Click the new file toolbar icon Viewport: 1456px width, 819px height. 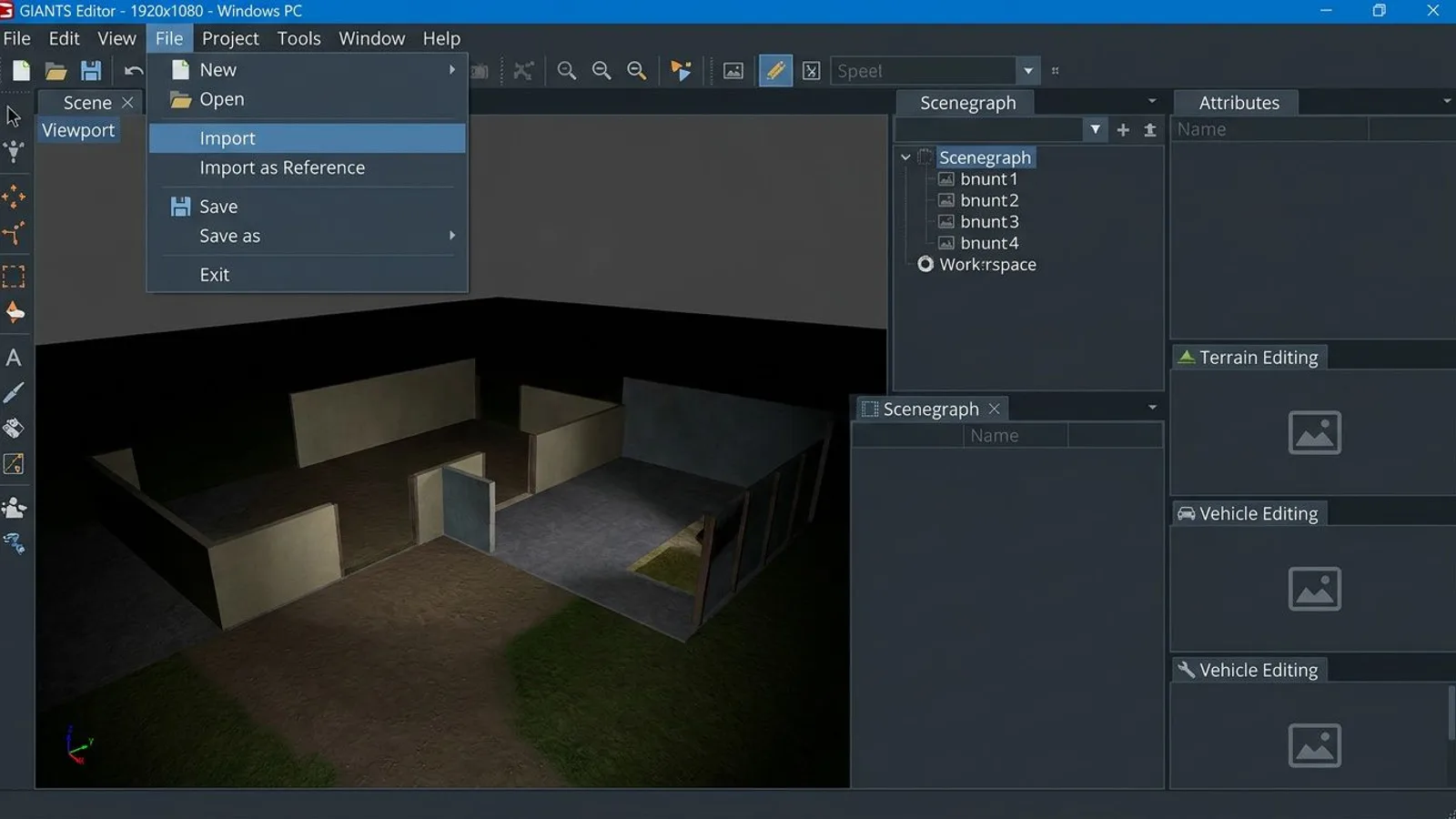pyautogui.click(x=21, y=71)
